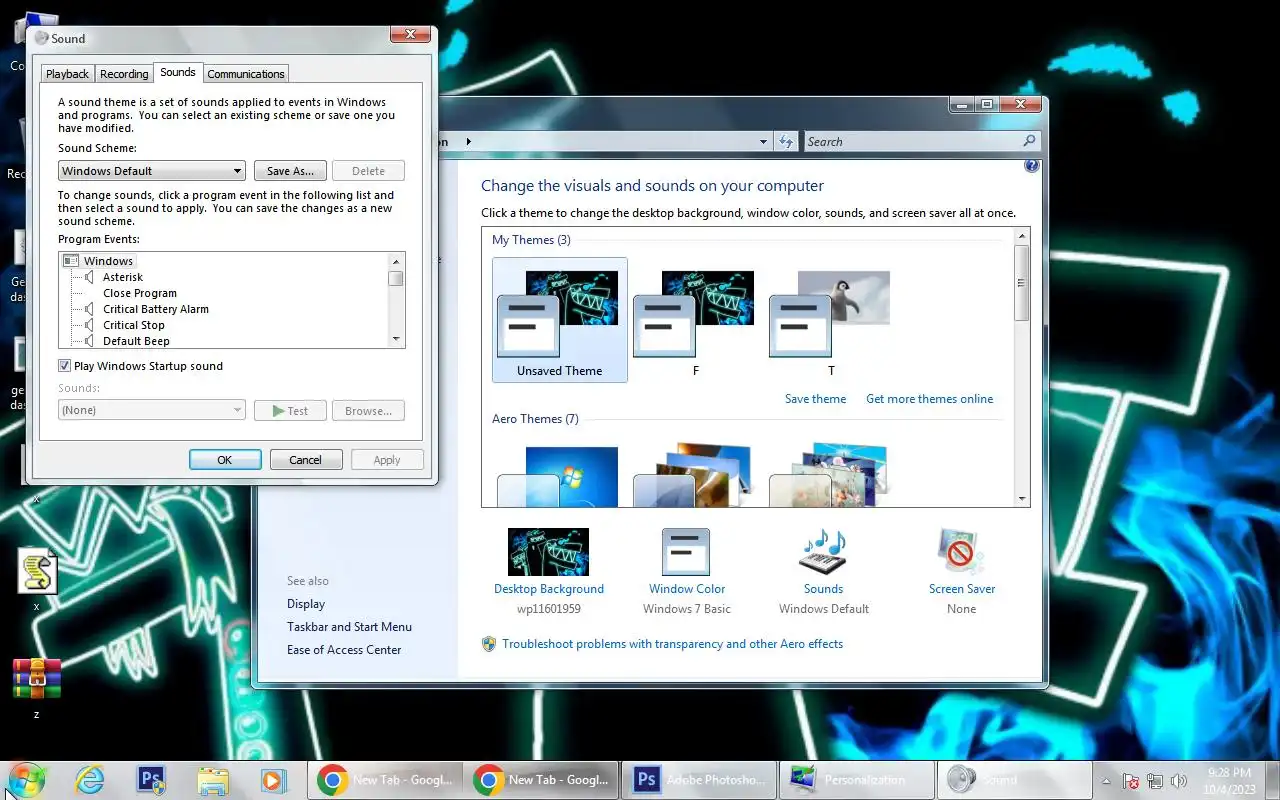The height and width of the screenshot is (800, 1280).
Task: Open Troubleshoot problems with transparency link
Action: pos(673,644)
